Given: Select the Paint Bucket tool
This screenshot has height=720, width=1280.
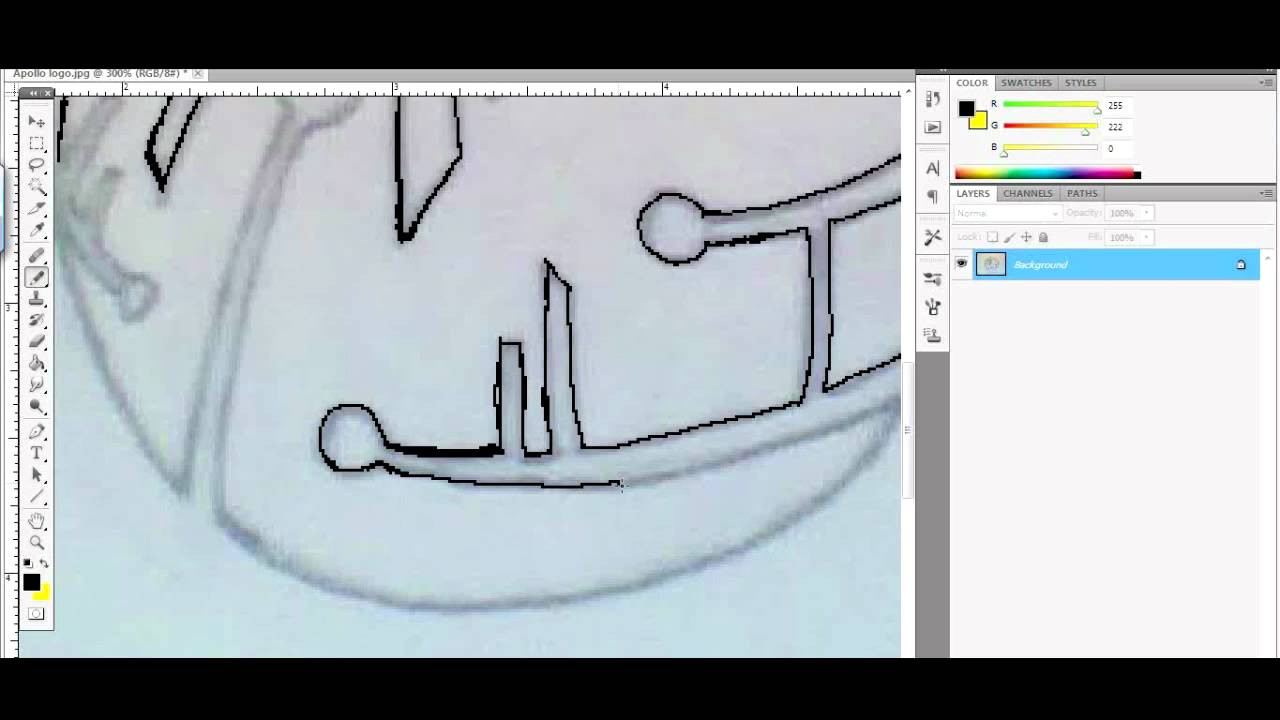Looking at the screenshot, I should coord(37,364).
